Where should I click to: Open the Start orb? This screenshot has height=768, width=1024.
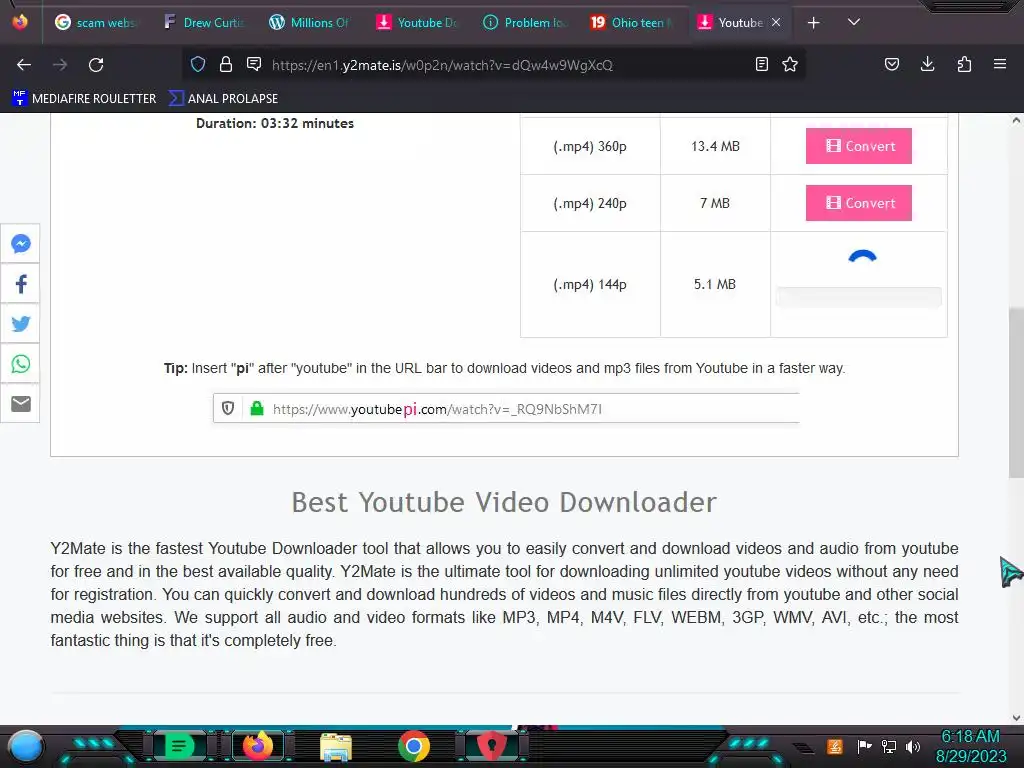tap(26, 746)
